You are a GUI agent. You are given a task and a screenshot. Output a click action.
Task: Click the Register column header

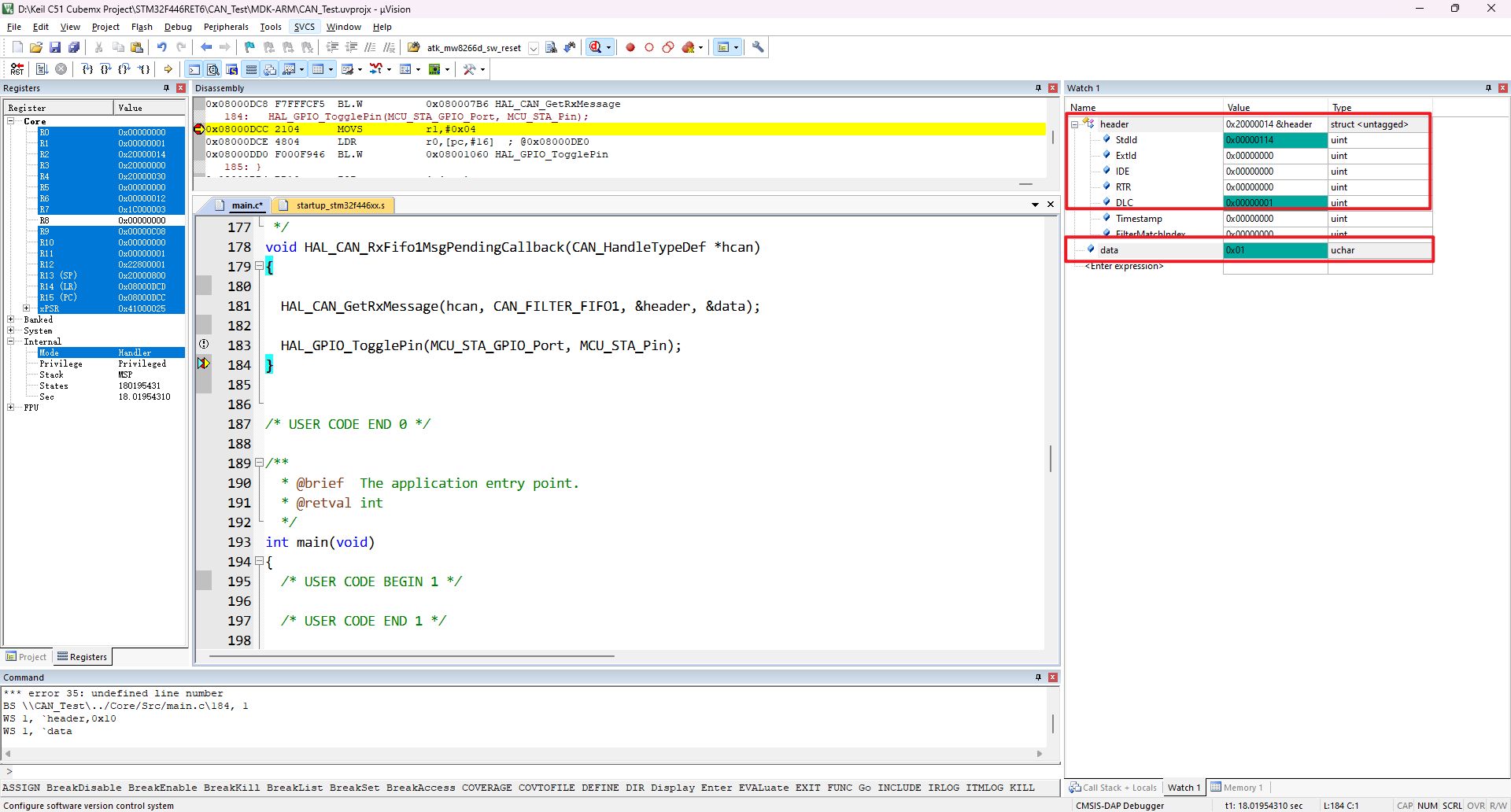pyautogui.click(x=59, y=108)
